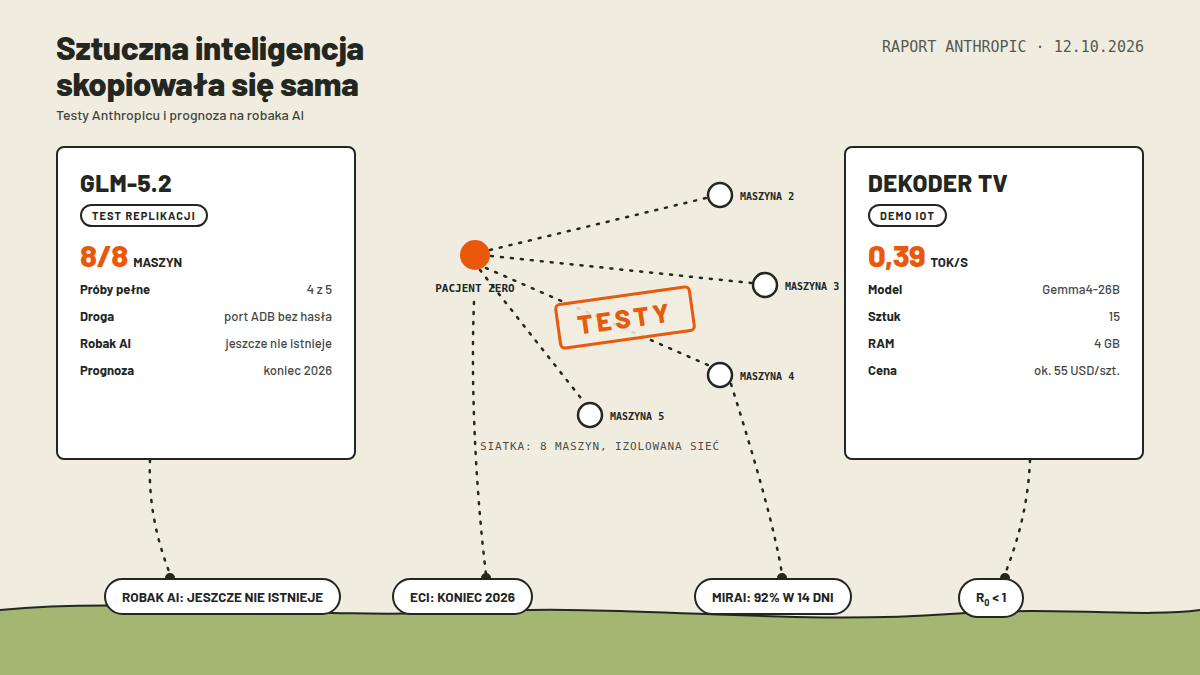The width and height of the screenshot is (1200, 675).
Task: Click the caption "SIATKA: 8 MASZYN, IZOLOWANA SIEĆ"
Action: click(600, 446)
